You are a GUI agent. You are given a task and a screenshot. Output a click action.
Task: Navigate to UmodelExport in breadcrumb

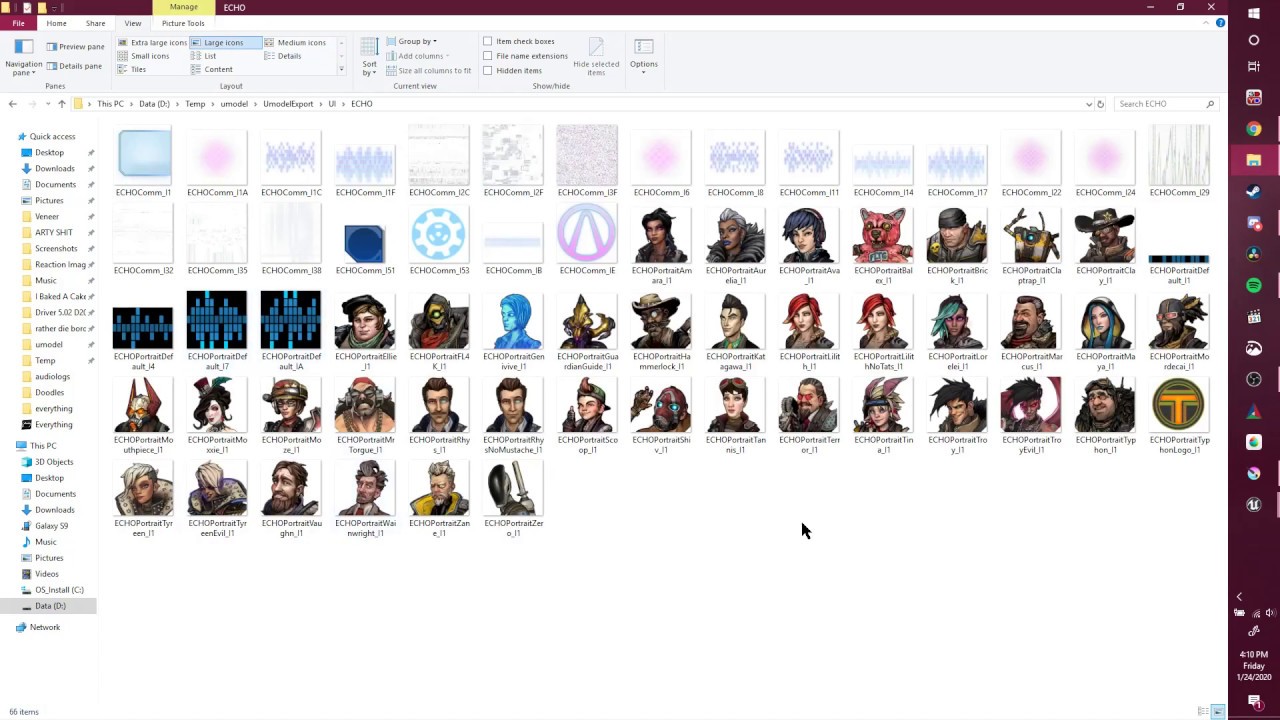(288, 104)
